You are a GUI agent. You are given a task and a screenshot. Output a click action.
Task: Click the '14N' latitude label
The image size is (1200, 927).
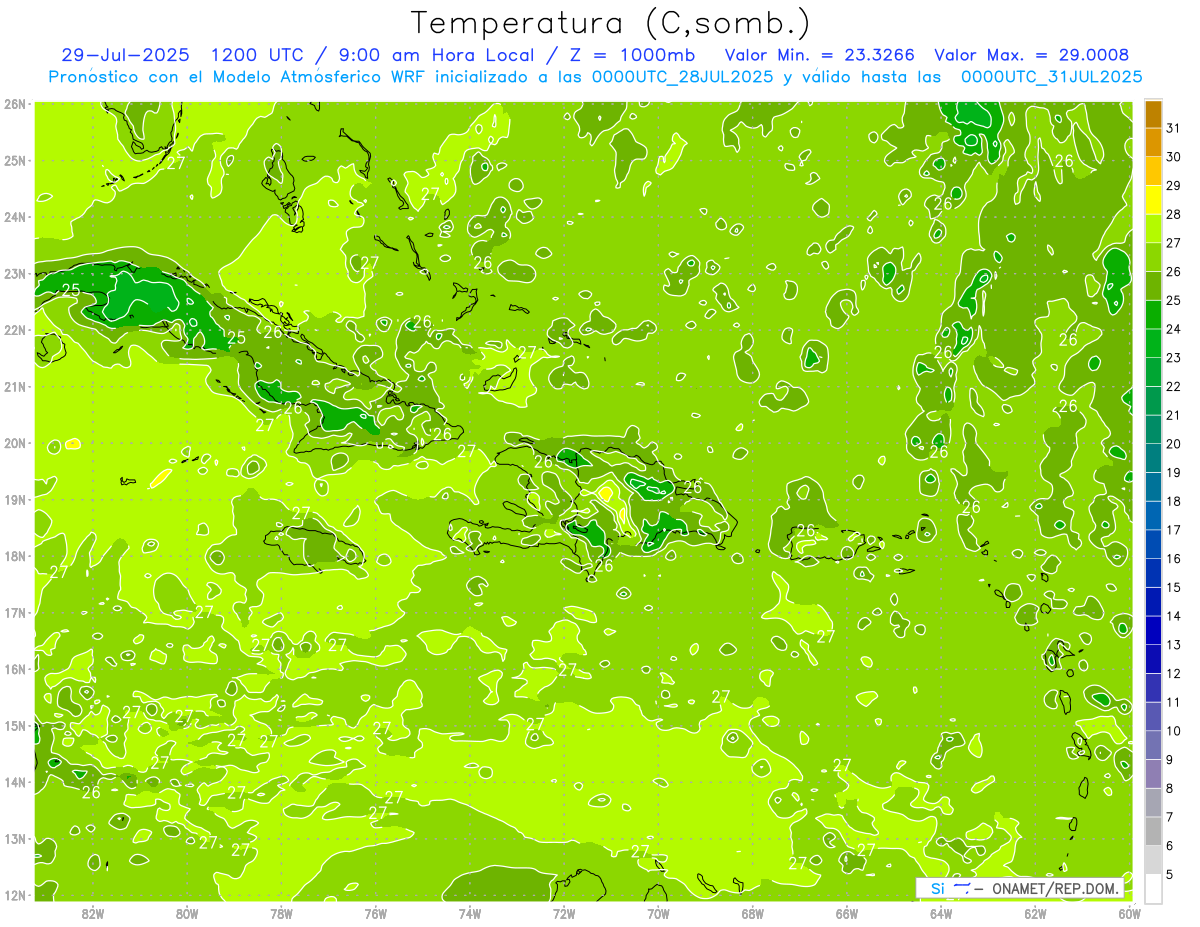coord(14,782)
